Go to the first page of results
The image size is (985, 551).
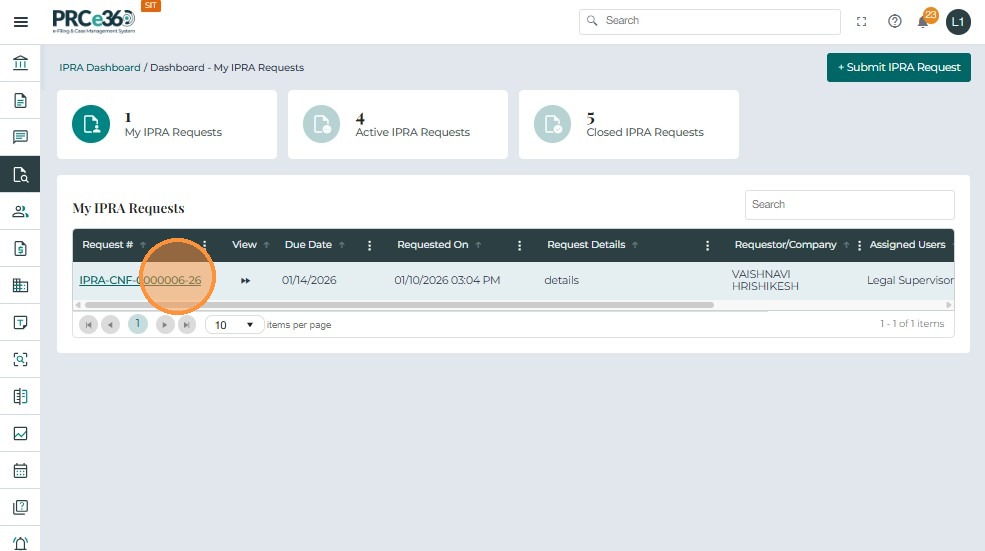pyautogui.click(x=89, y=325)
